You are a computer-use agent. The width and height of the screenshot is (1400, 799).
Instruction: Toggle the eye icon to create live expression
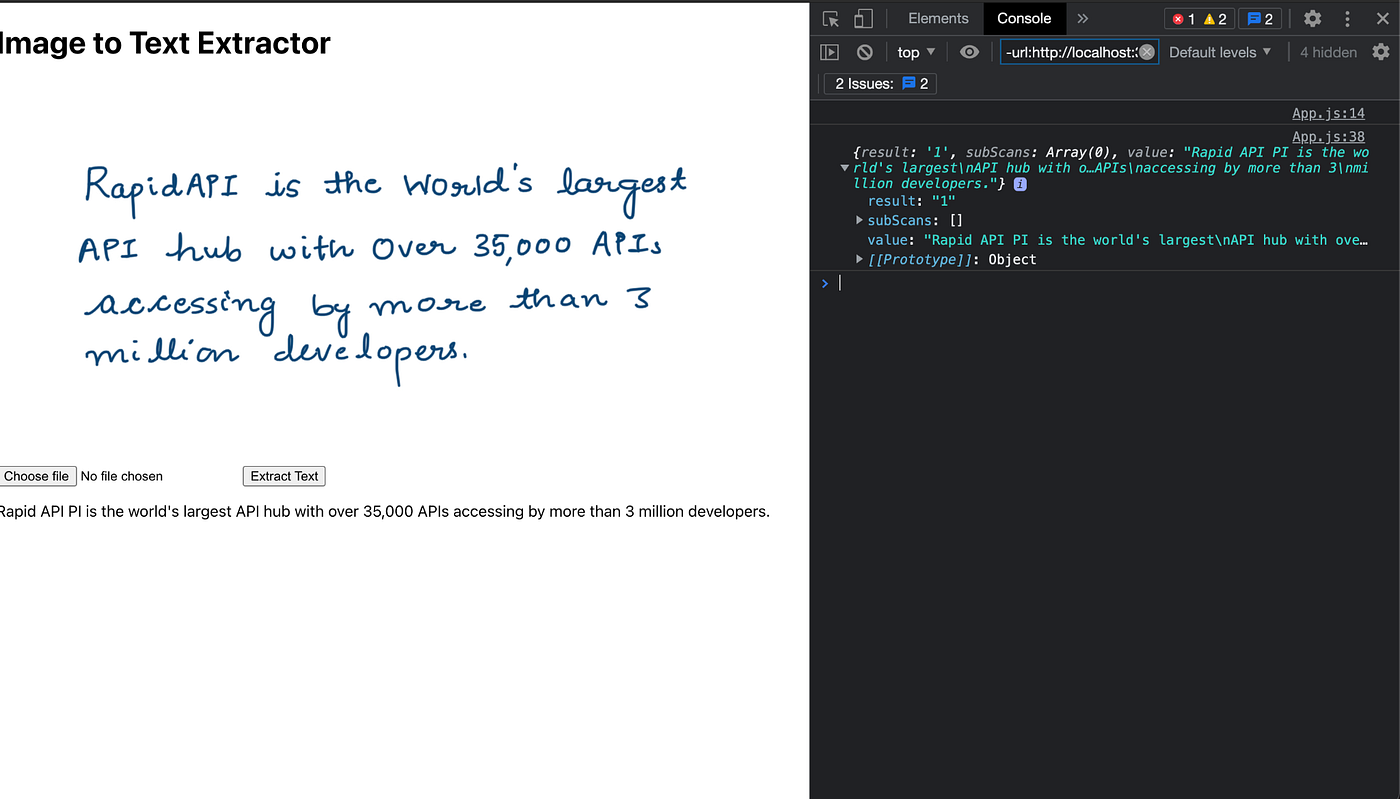(968, 51)
